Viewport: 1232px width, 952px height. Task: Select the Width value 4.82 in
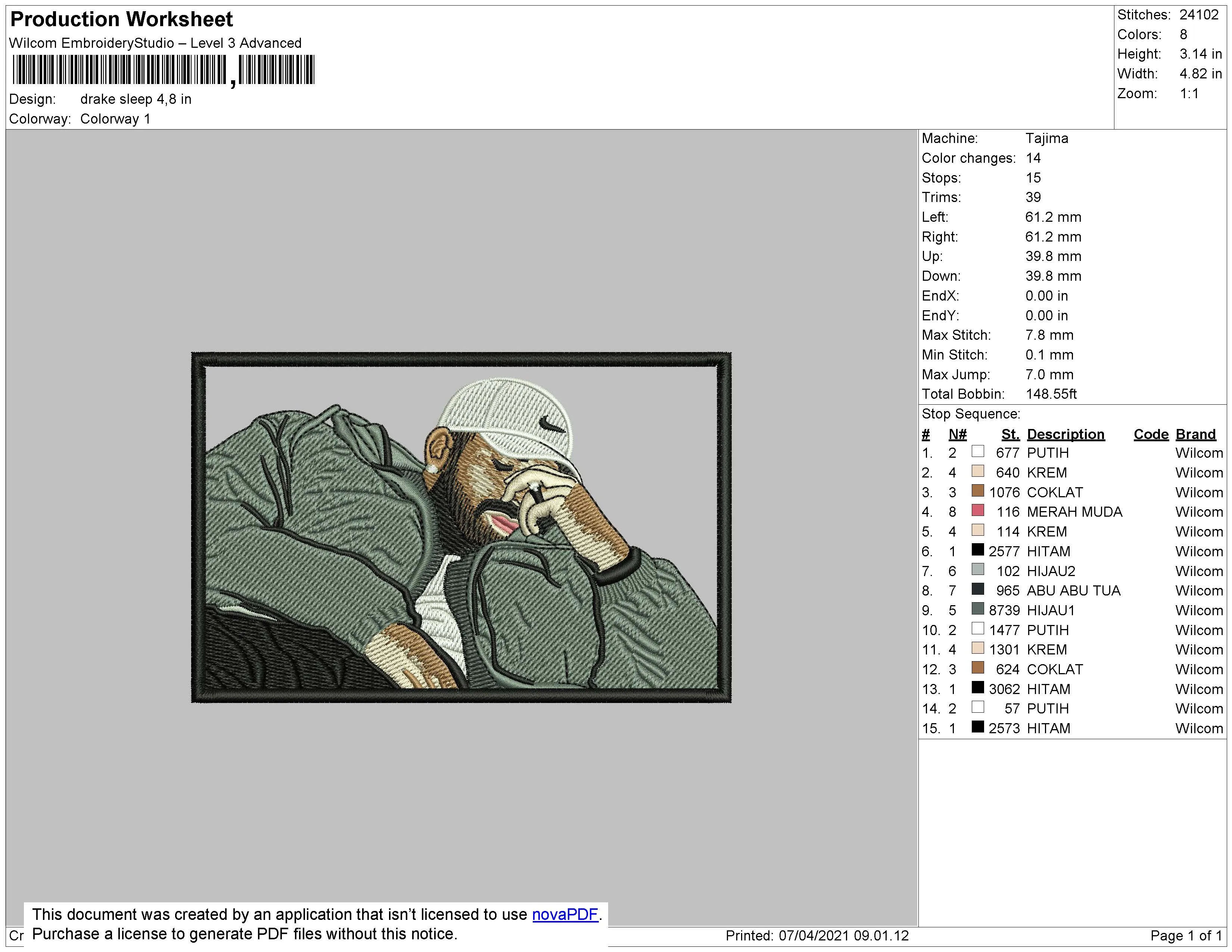click(x=1200, y=74)
